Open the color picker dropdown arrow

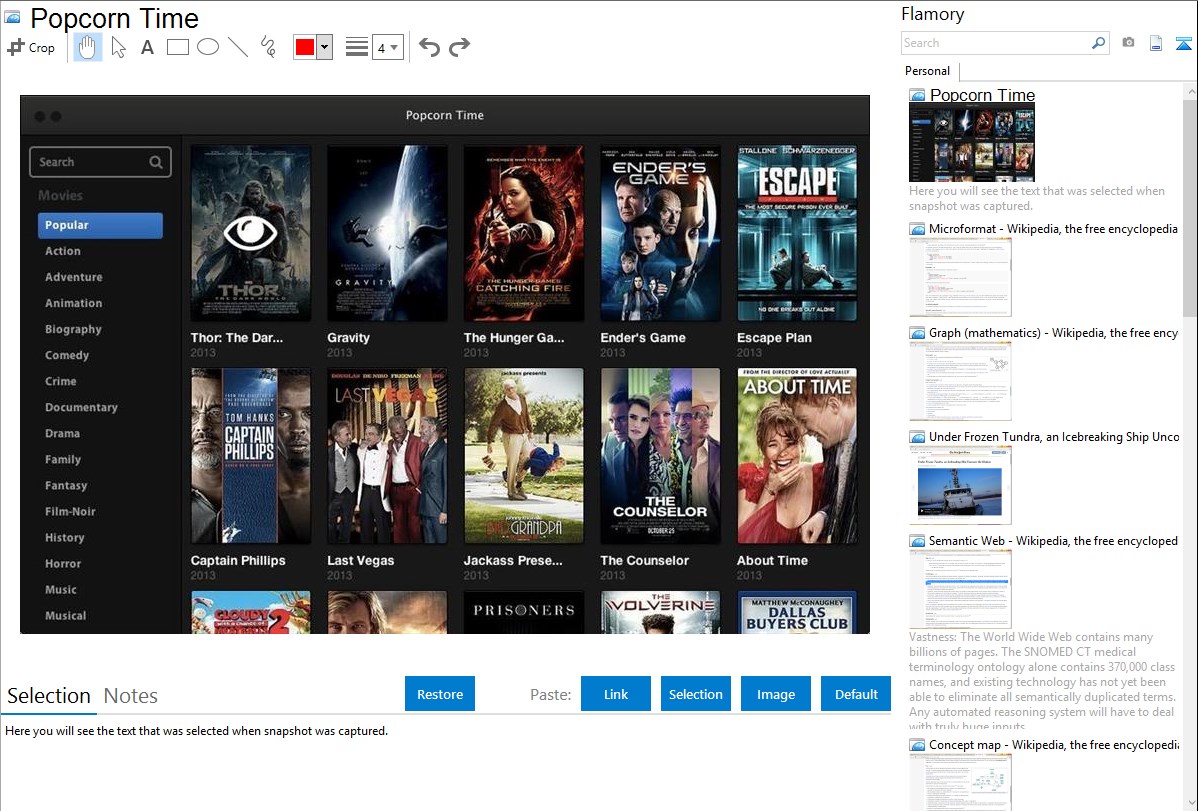[x=324, y=47]
